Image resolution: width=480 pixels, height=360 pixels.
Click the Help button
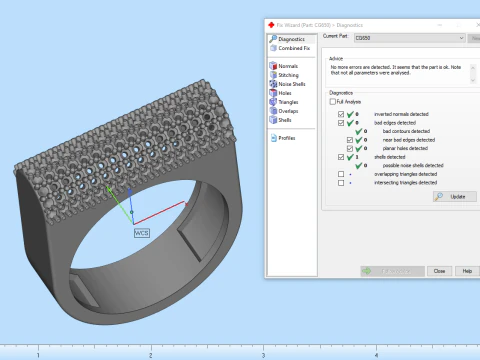click(x=467, y=271)
